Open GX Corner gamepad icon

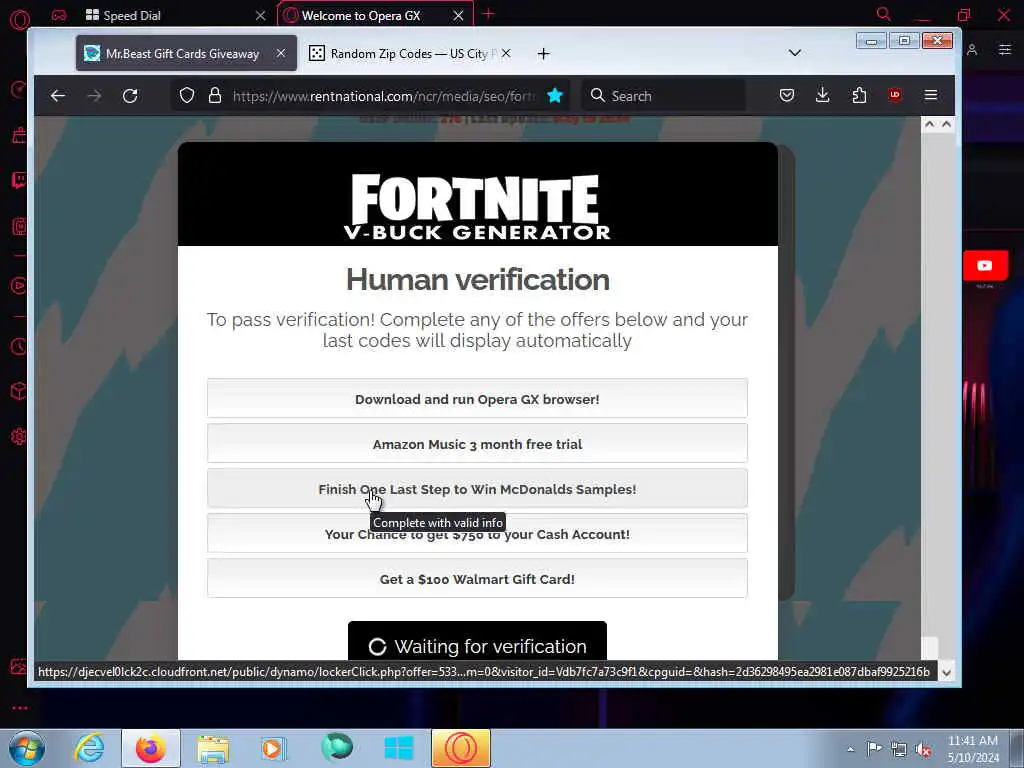59,15
